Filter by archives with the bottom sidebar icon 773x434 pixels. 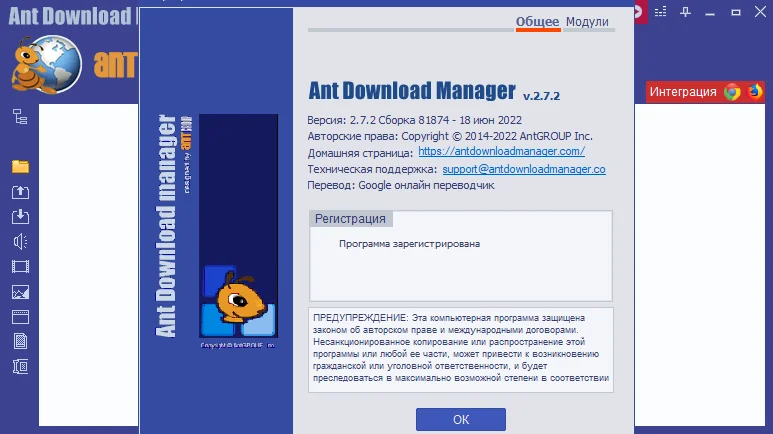pos(20,366)
